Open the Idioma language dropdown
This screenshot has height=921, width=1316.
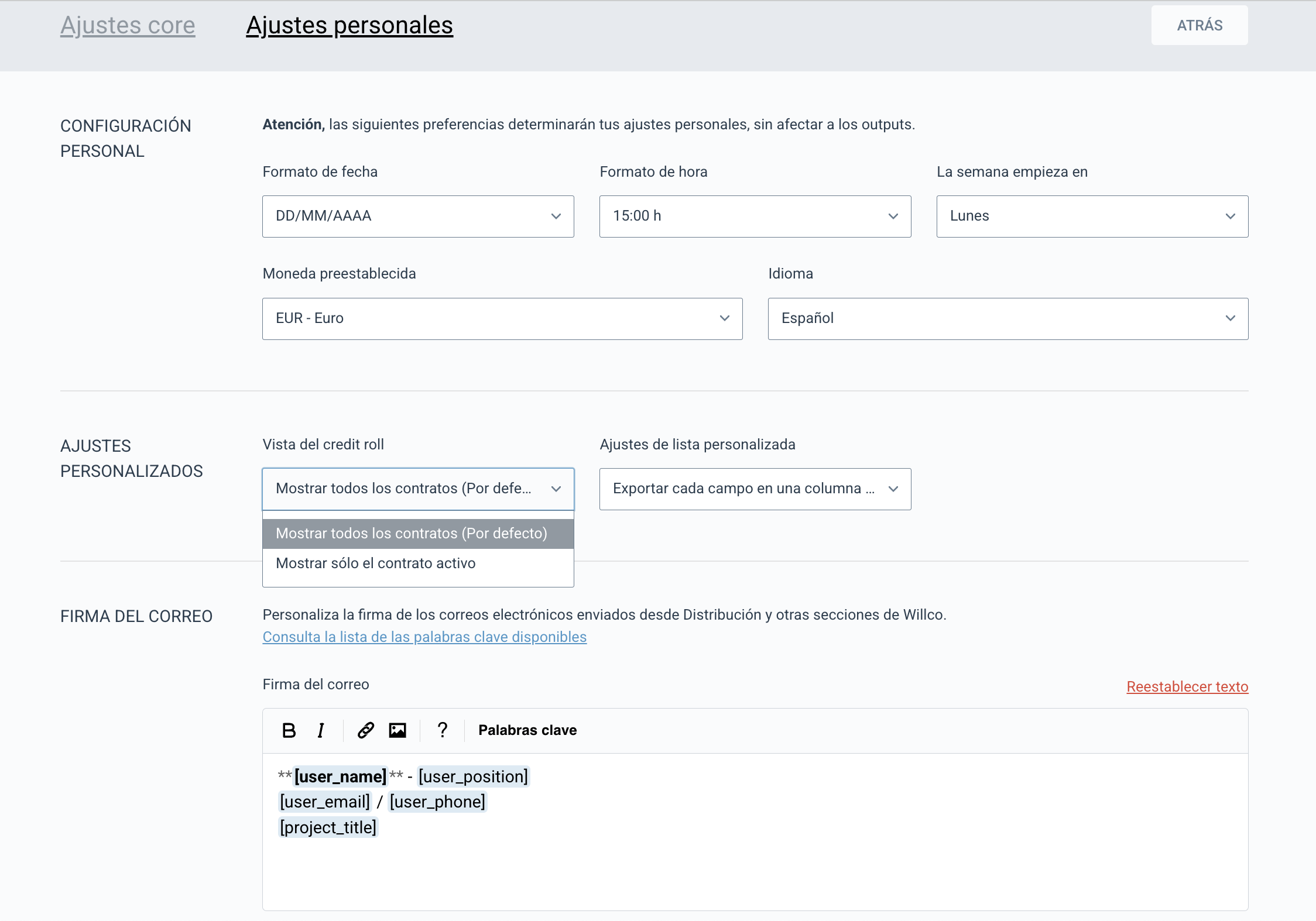pos(1008,319)
